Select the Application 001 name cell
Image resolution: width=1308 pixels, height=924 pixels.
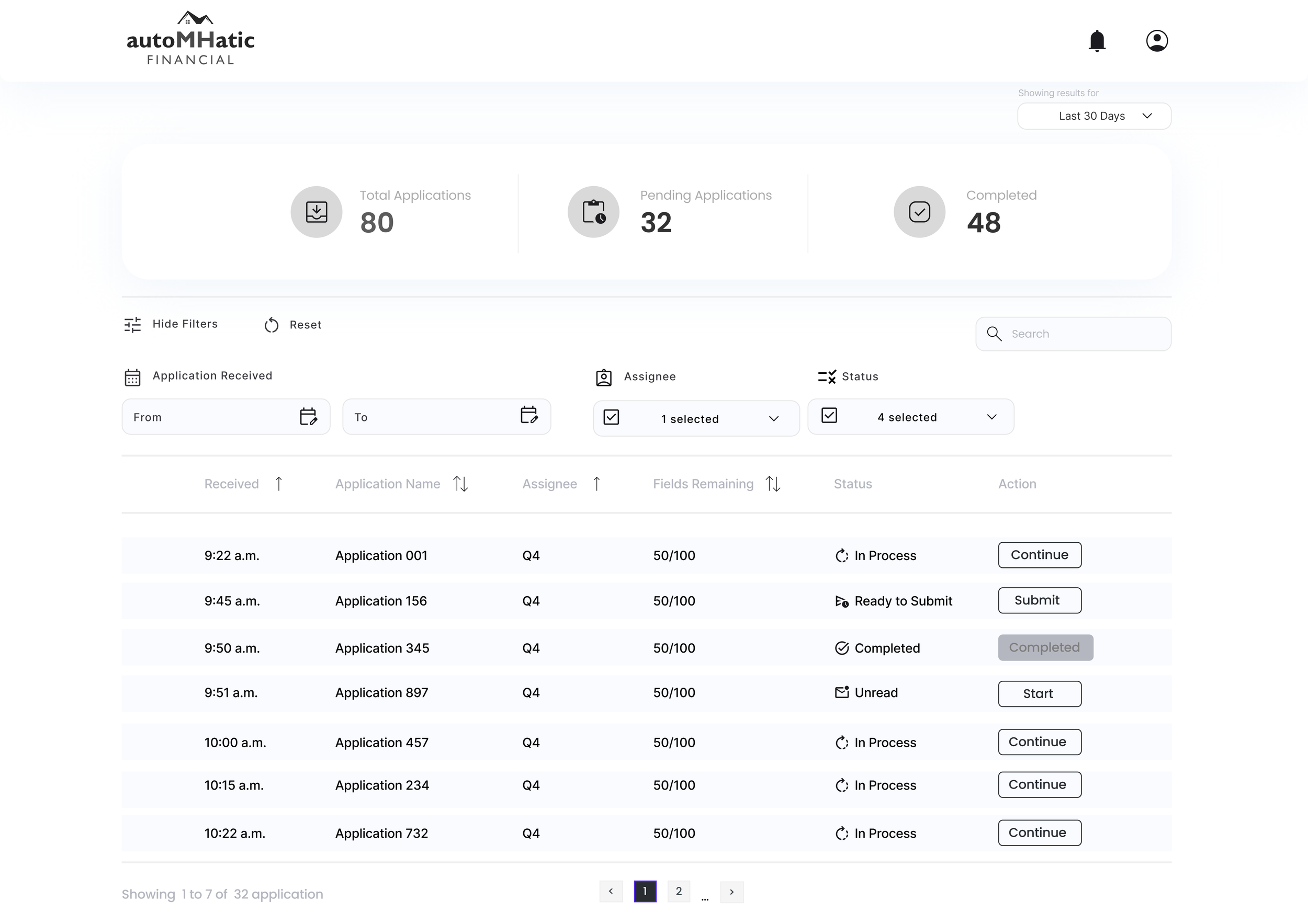[381, 556]
